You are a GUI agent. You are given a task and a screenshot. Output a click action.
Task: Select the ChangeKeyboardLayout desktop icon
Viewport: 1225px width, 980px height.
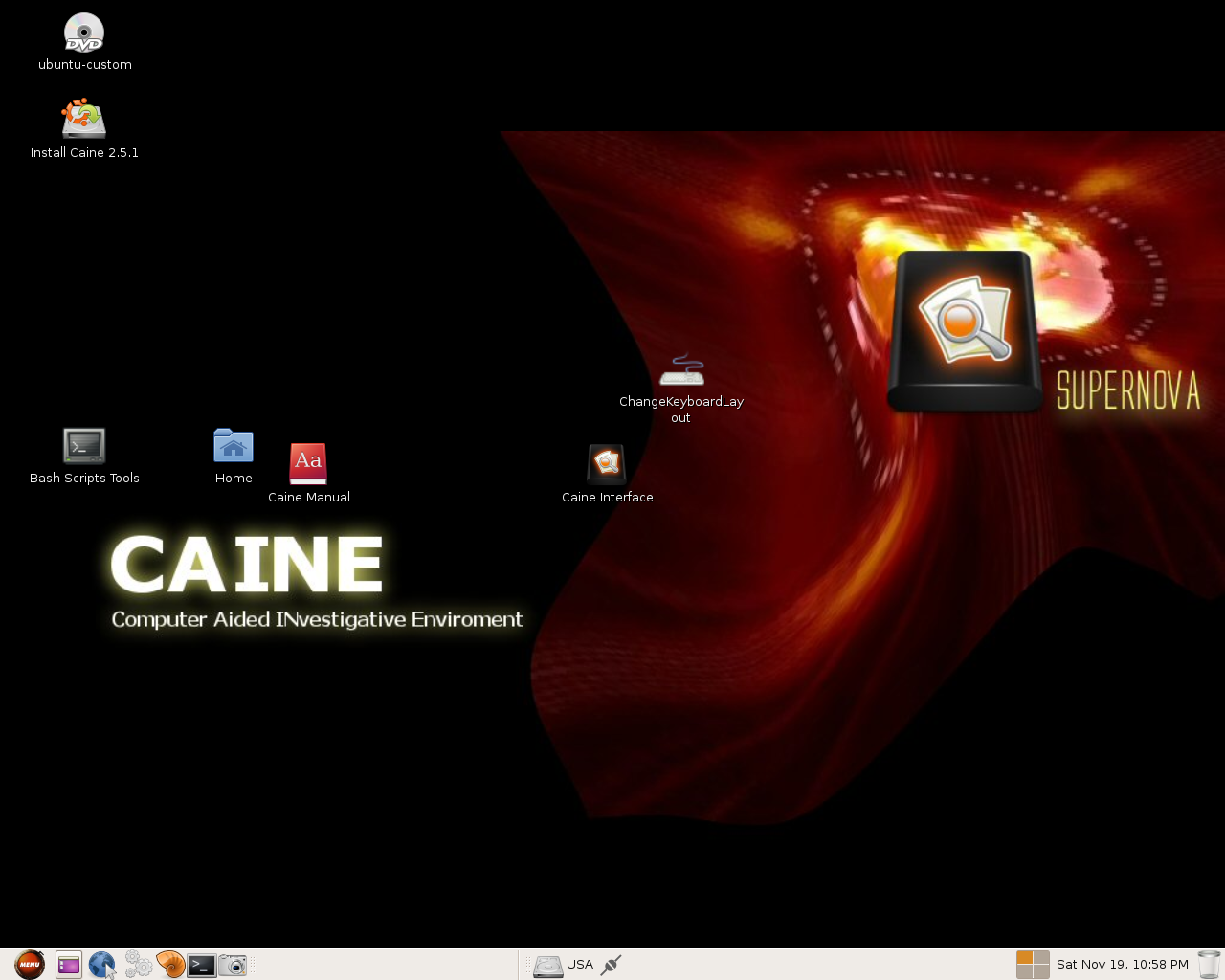[x=681, y=370]
